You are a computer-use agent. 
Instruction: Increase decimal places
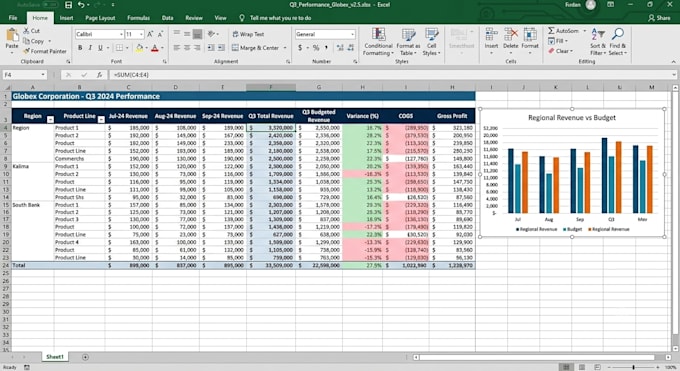coord(340,48)
